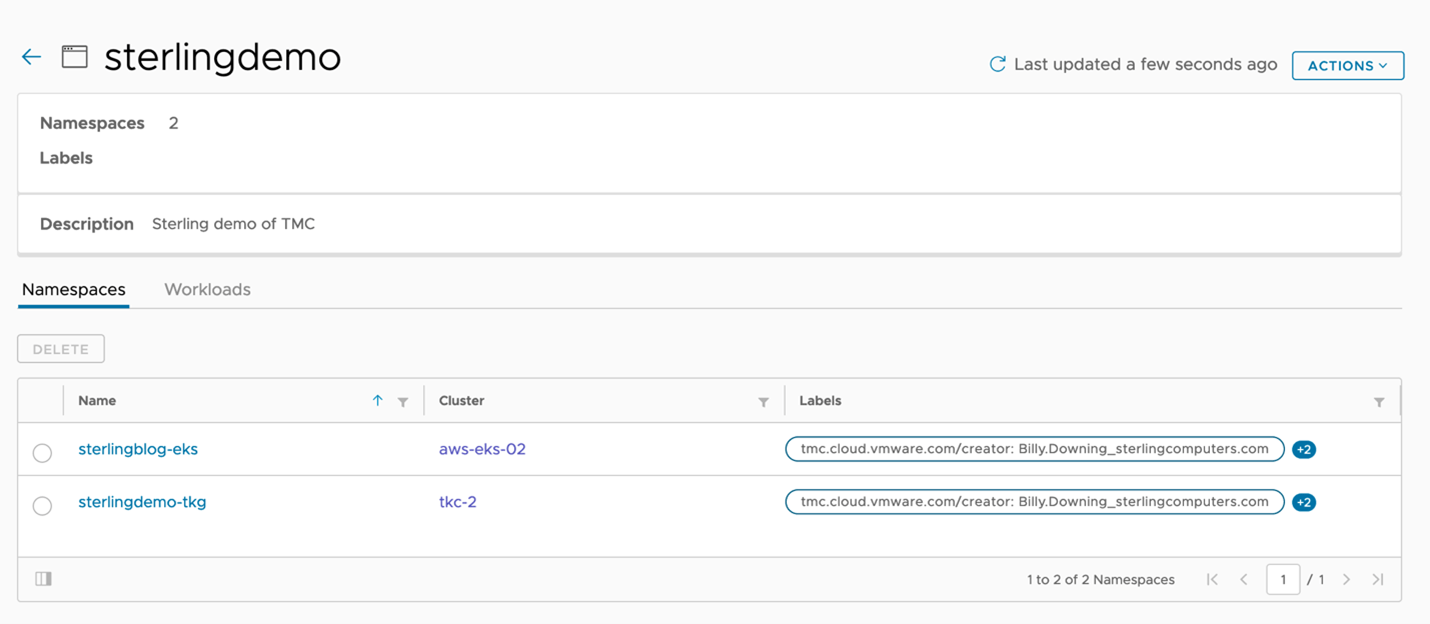Select the sterlingdemo-tkg radio button

[x=42, y=506]
